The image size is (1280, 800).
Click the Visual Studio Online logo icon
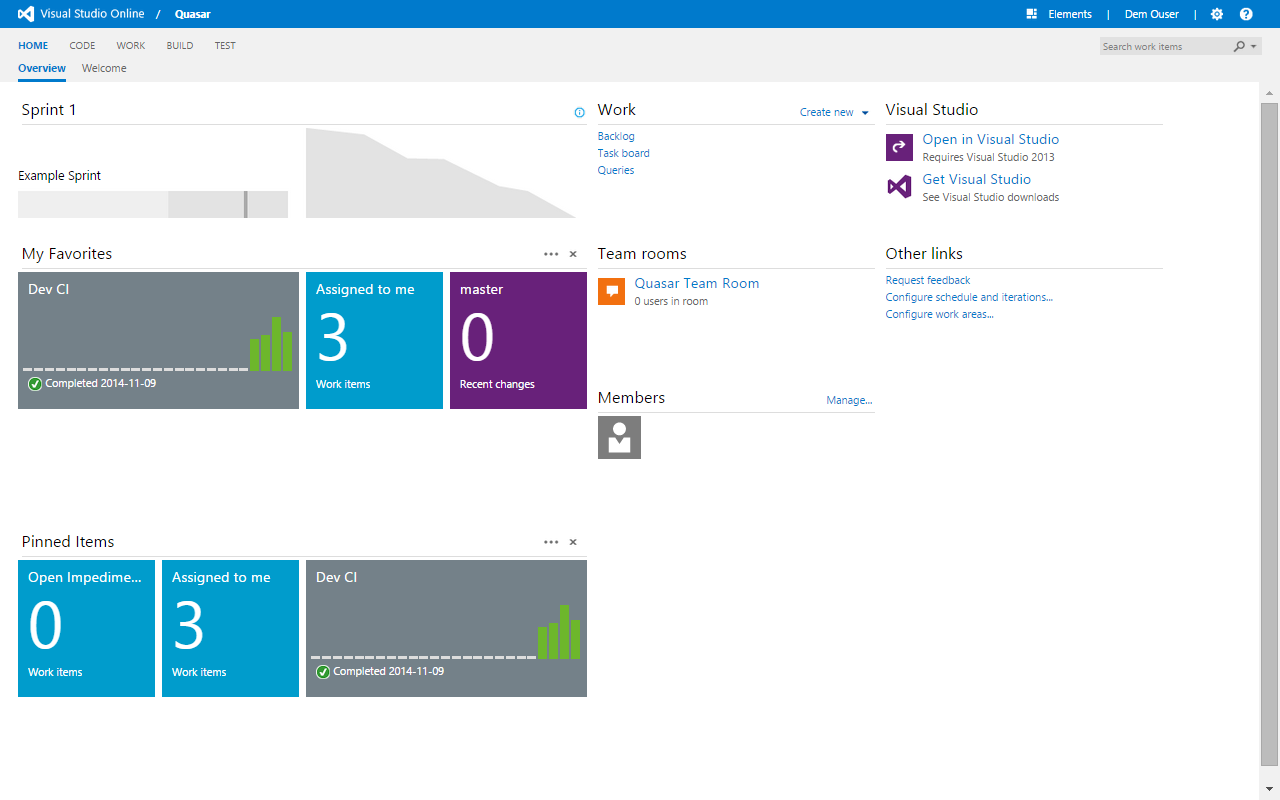(26, 14)
